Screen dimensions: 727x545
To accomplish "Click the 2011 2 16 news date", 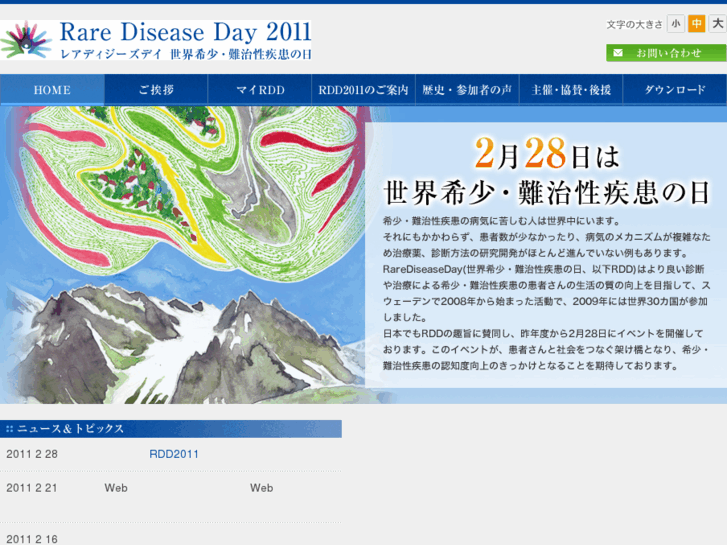I will [32, 539].
